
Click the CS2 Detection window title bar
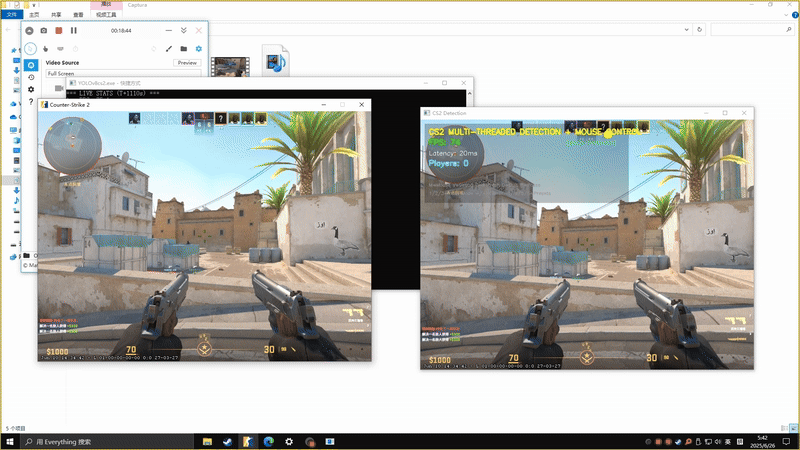(x=587, y=113)
